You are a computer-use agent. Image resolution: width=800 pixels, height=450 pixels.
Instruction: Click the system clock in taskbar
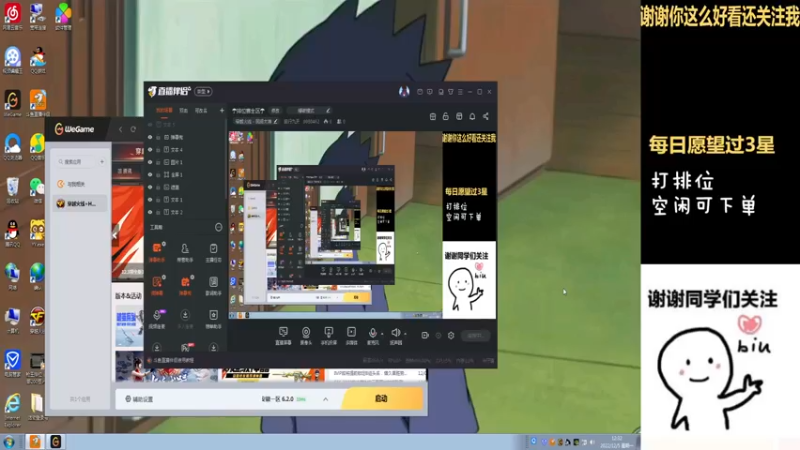point(617,442)
